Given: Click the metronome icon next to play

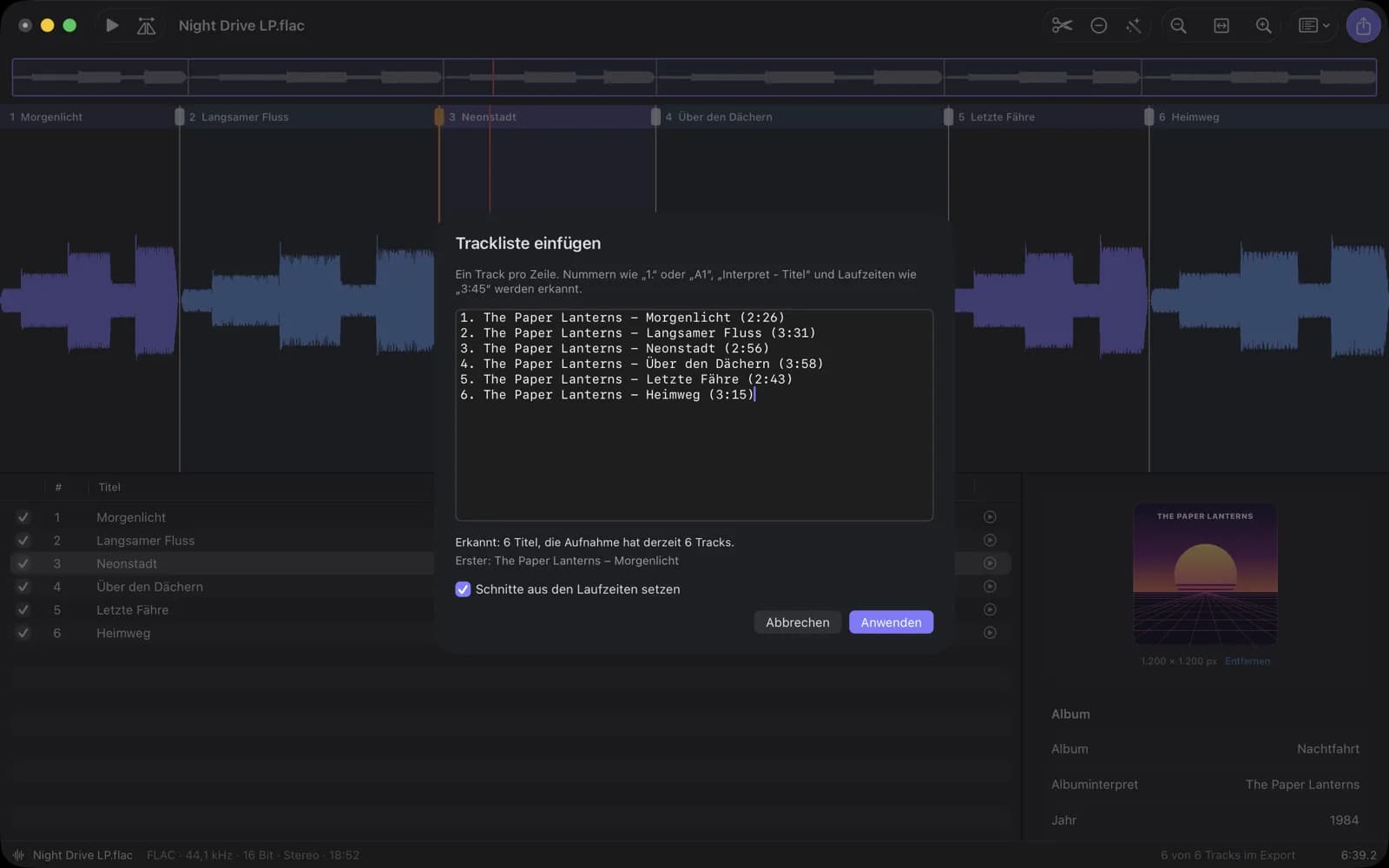Looking at the screenshot, I should 146,26.
